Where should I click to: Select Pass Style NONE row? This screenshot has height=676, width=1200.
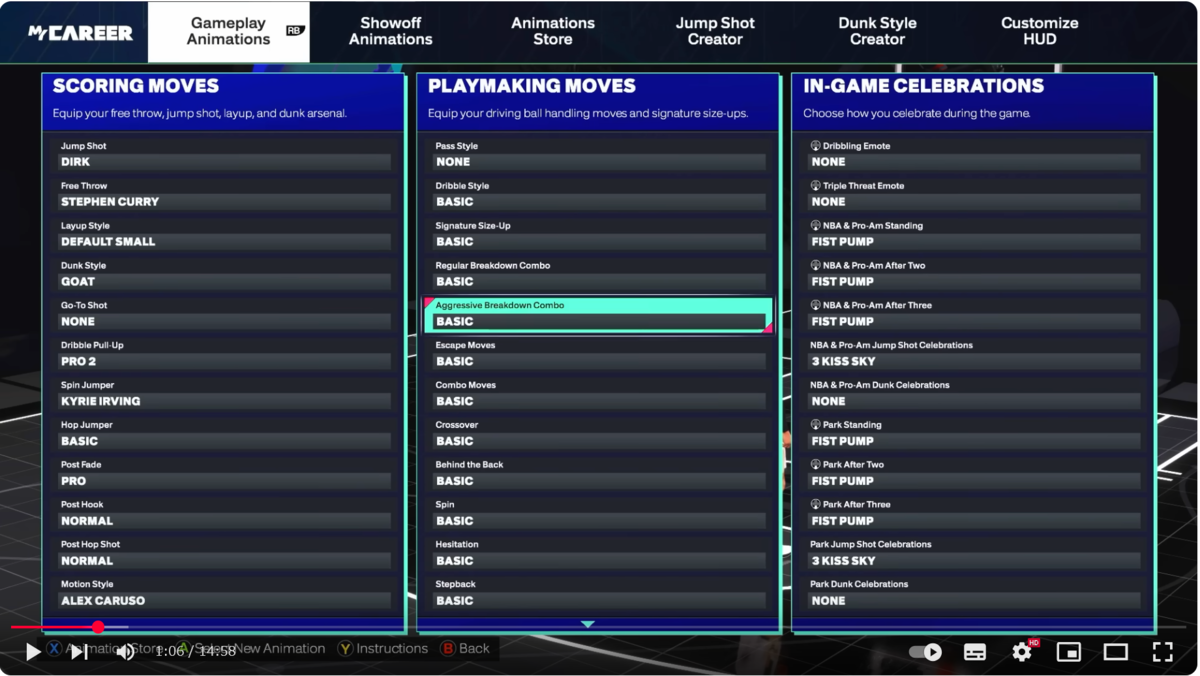pyautogui.click(x=599, y=154)
